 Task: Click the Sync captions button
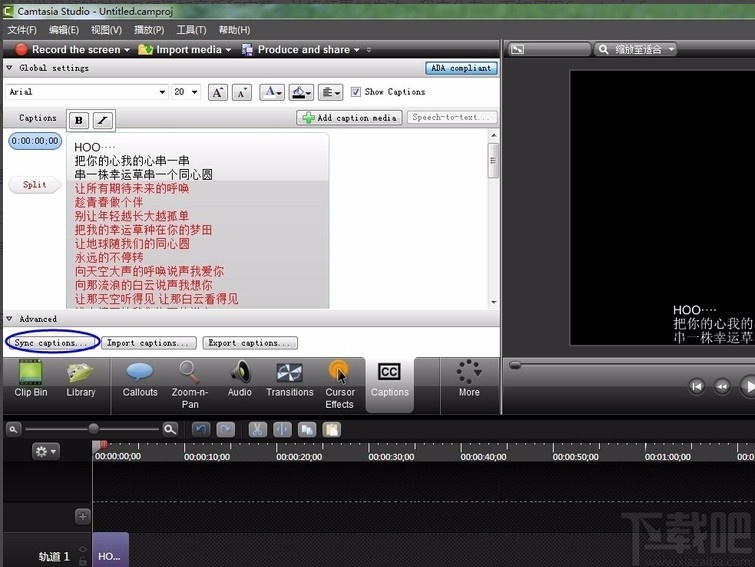[51, 343]
